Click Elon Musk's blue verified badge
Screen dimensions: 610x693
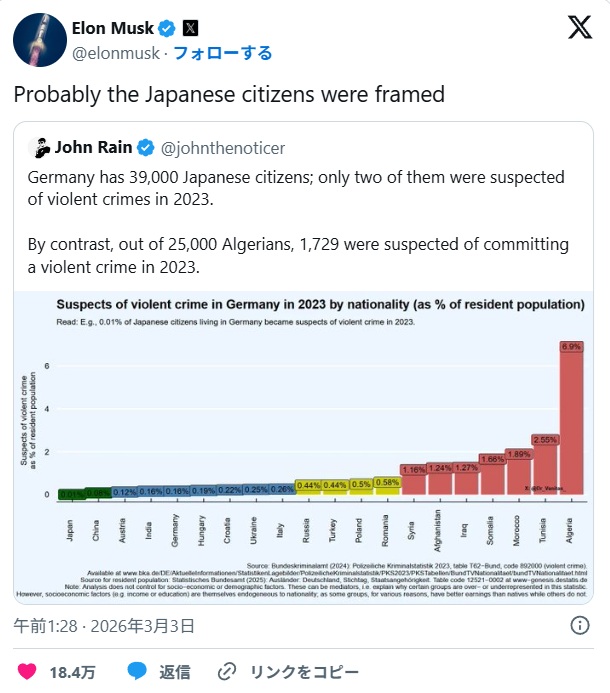click(168, 29)
